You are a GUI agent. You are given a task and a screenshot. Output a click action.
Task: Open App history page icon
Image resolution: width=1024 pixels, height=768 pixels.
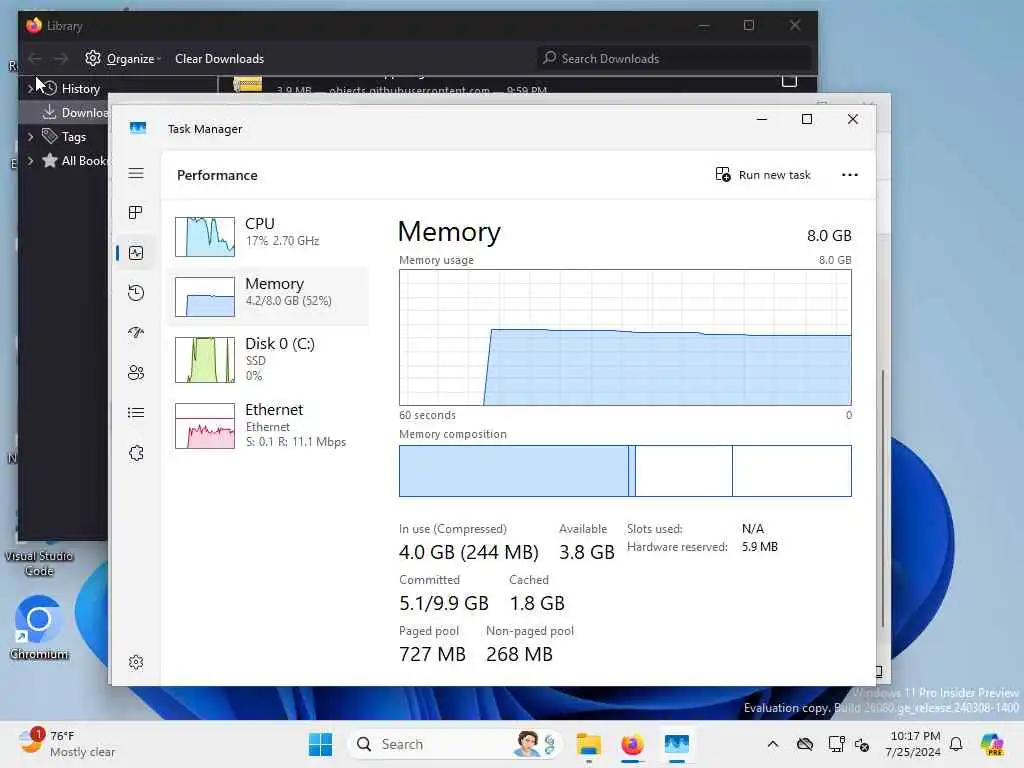136,293
